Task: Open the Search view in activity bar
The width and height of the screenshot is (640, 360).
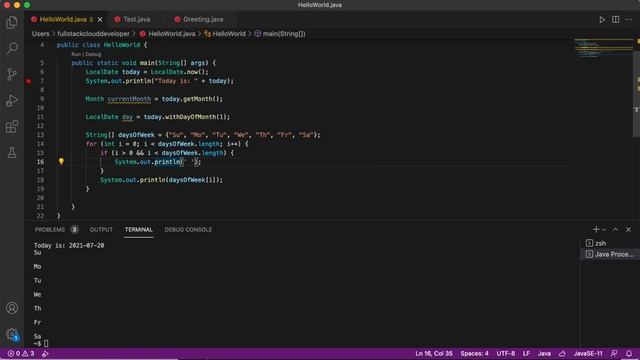Action: coord(12,48)
